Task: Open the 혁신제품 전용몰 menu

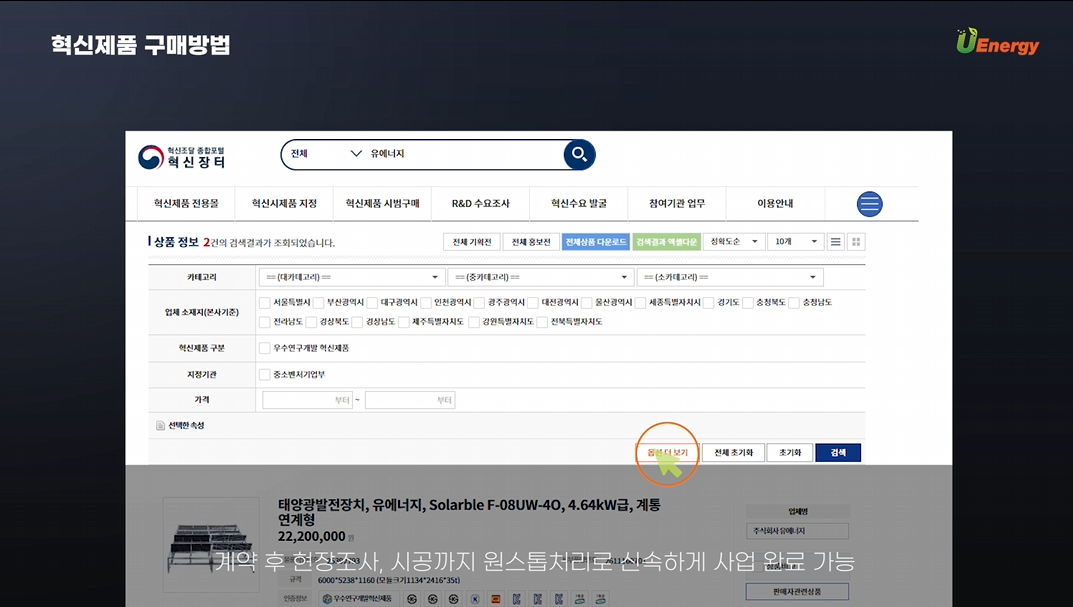Action: click(x=186, y=204)
